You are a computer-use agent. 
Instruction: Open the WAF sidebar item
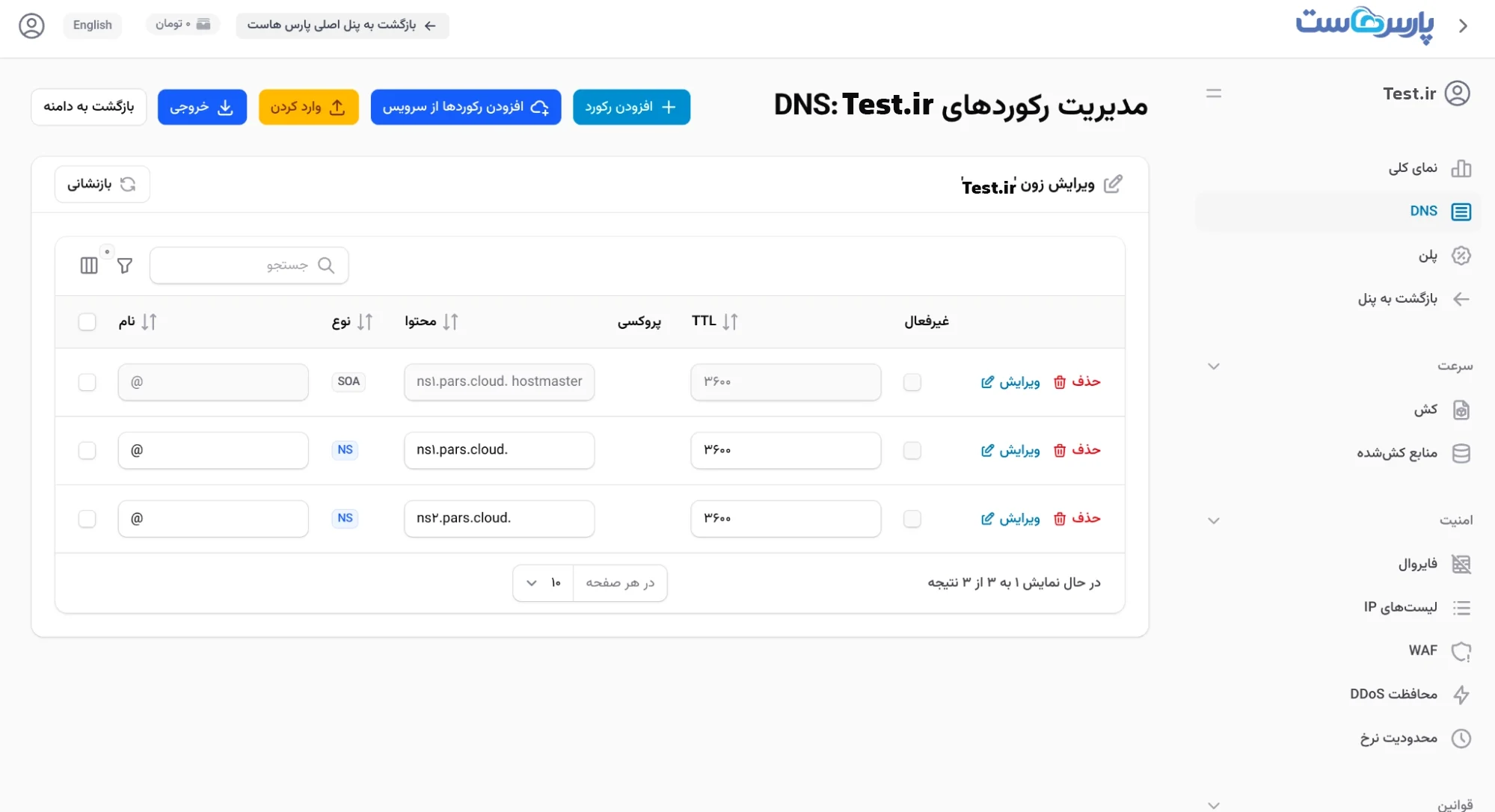point(1337,651)
